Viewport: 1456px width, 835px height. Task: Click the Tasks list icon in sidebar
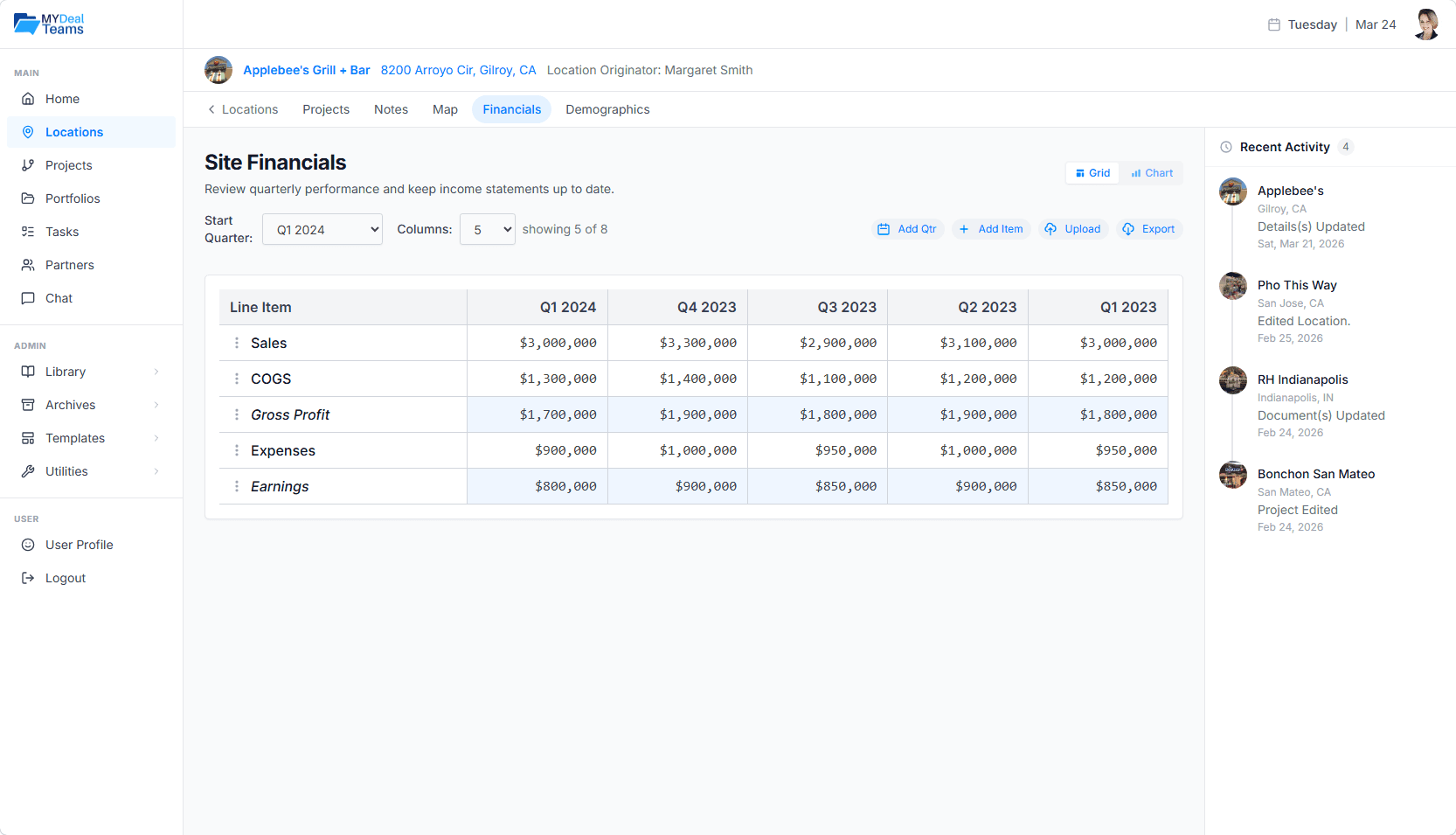[28, 232]
